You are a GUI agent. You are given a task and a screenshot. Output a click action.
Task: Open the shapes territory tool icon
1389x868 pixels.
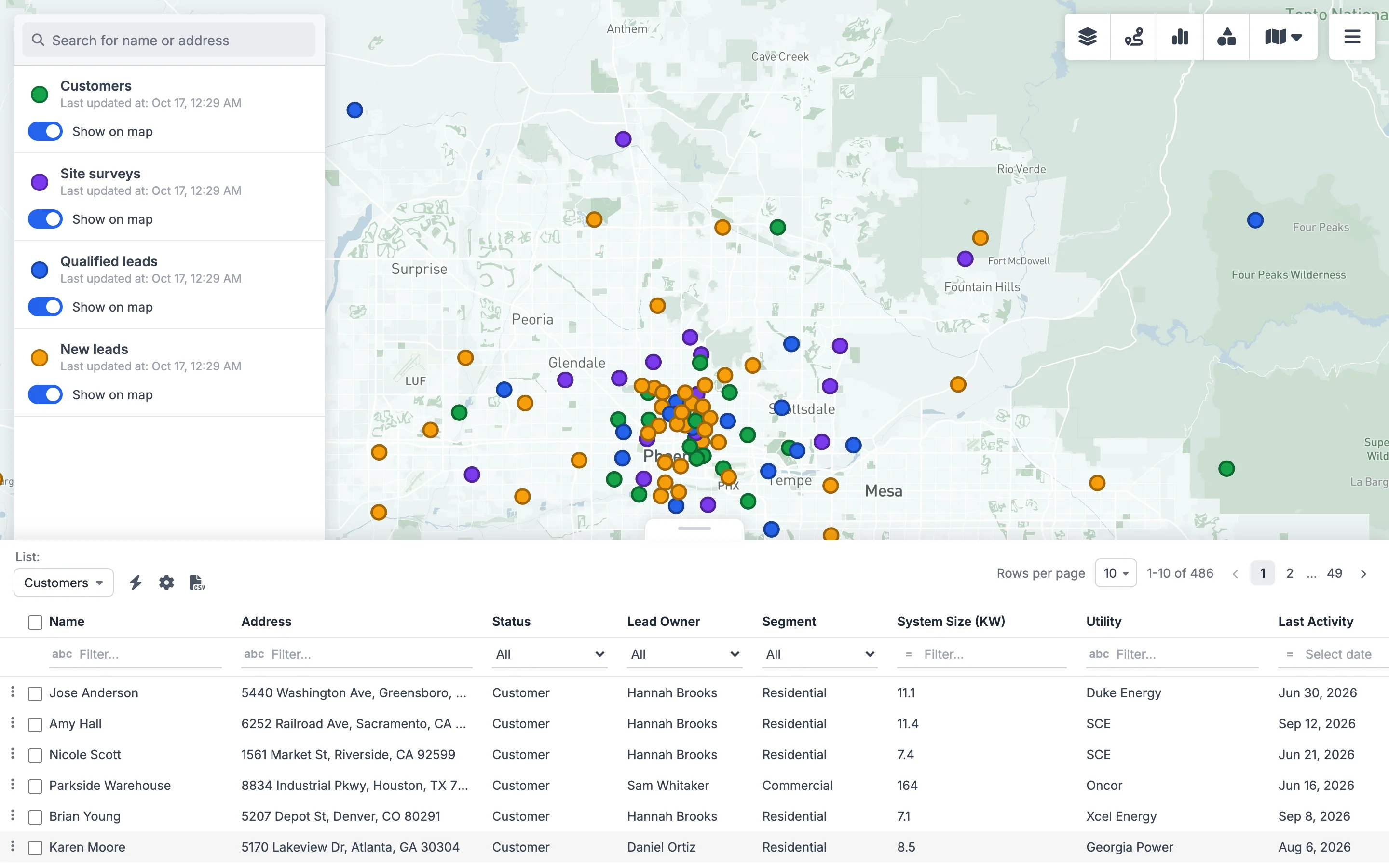coord(1226,37)
